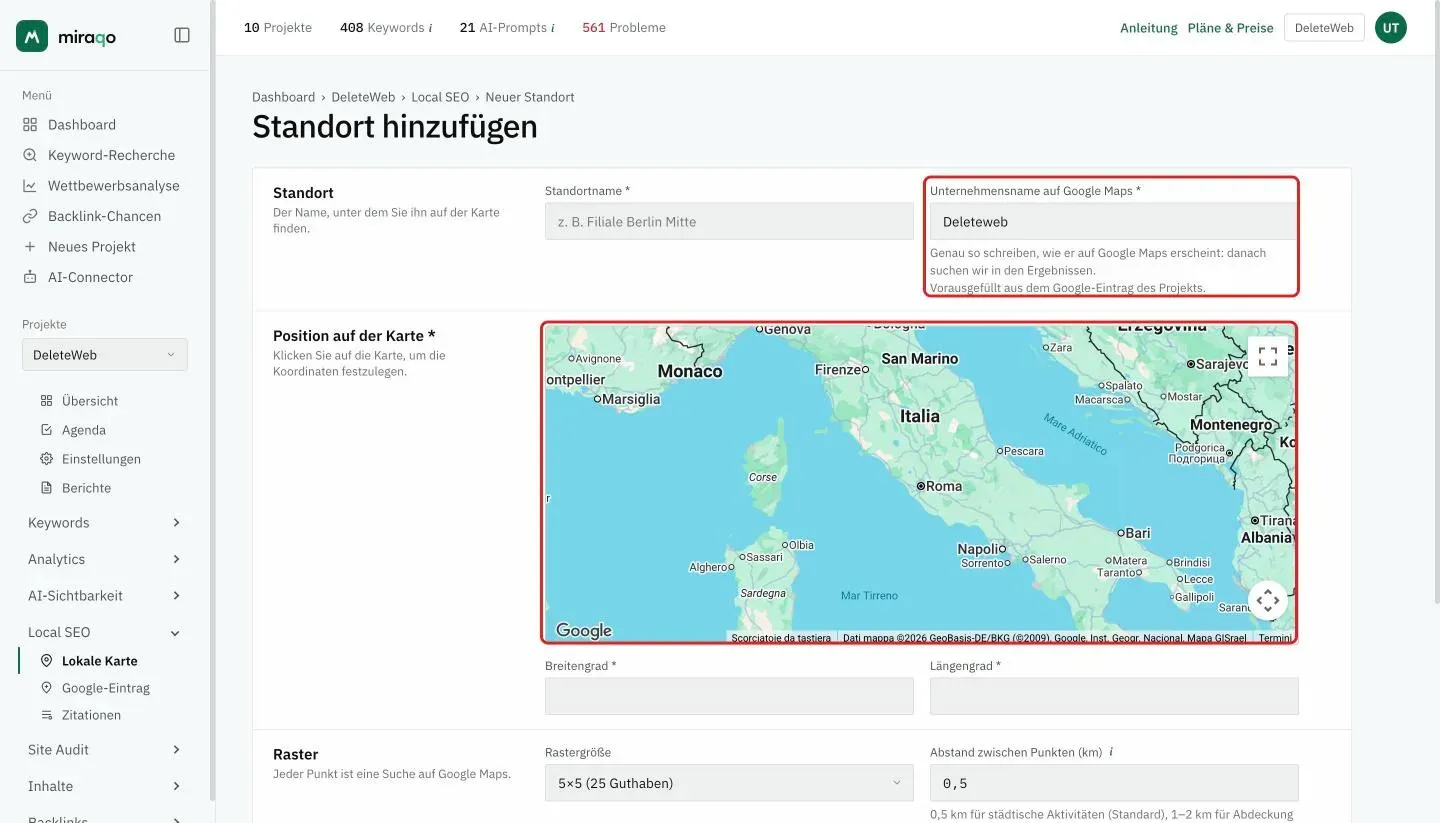Click the info icon next to AI-Prompts

point(552,28)
